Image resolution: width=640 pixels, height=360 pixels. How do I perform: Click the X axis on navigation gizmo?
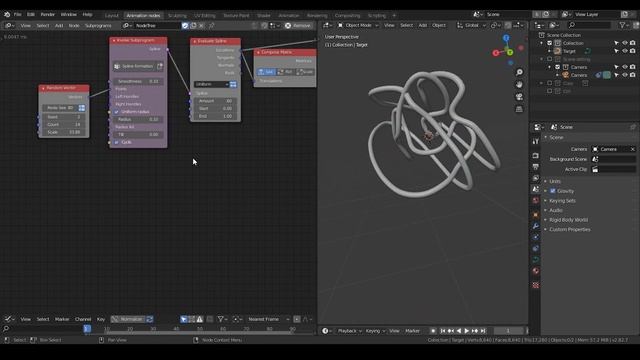point(496,53)
